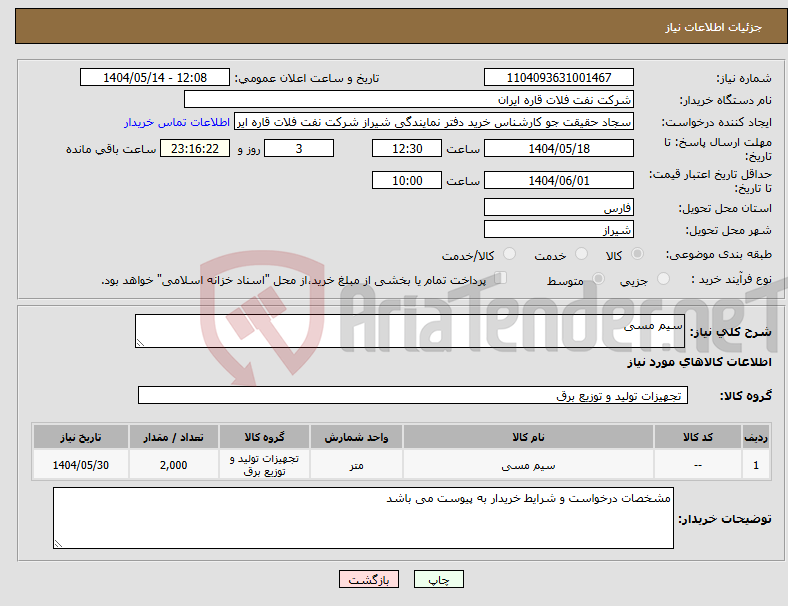788x606 pixels.
Task: Choose the جزیی purchase type radio
Action: [x=663, y=278]
